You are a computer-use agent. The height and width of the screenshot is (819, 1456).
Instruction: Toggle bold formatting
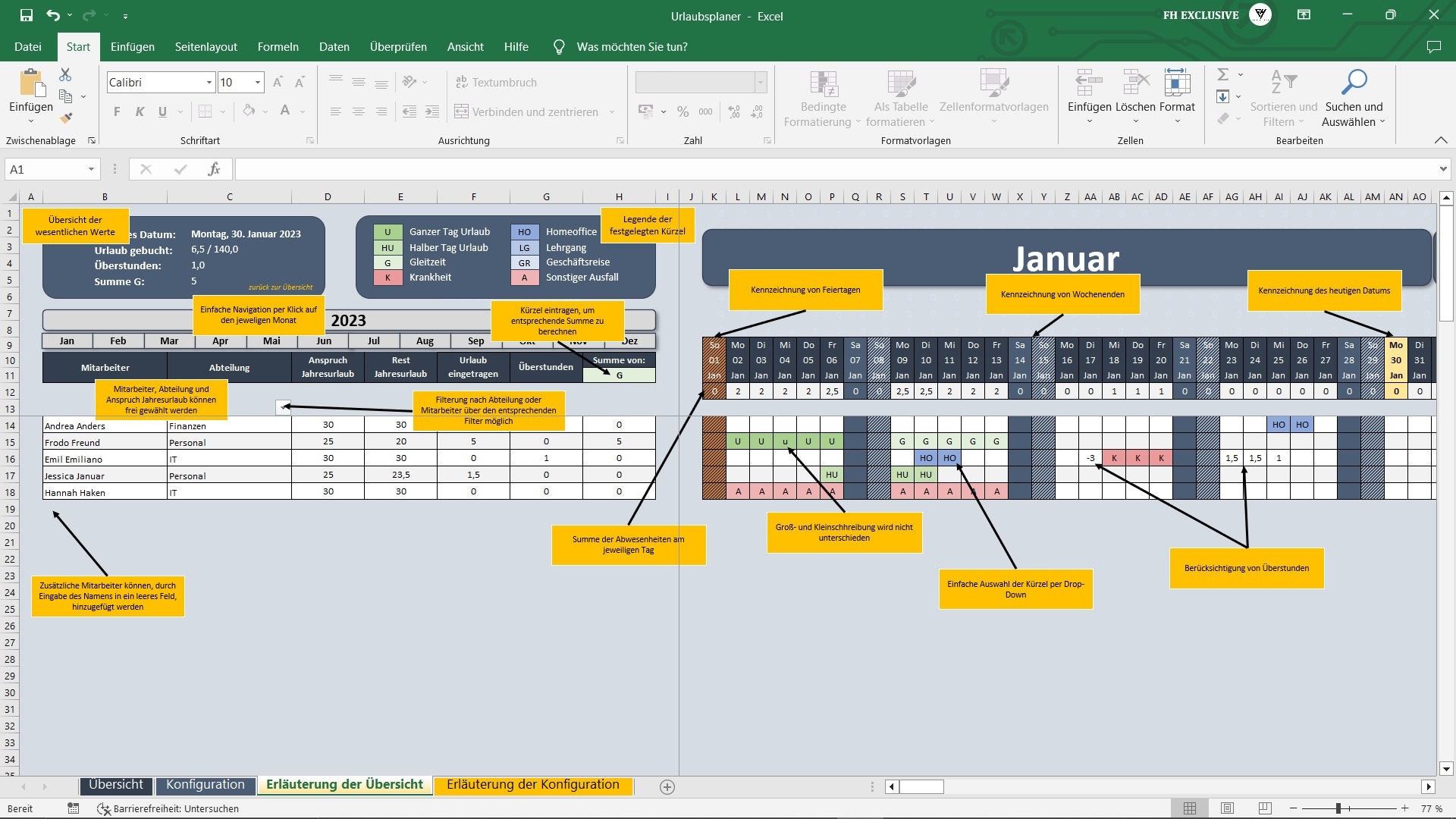click(x=116, y=111)
